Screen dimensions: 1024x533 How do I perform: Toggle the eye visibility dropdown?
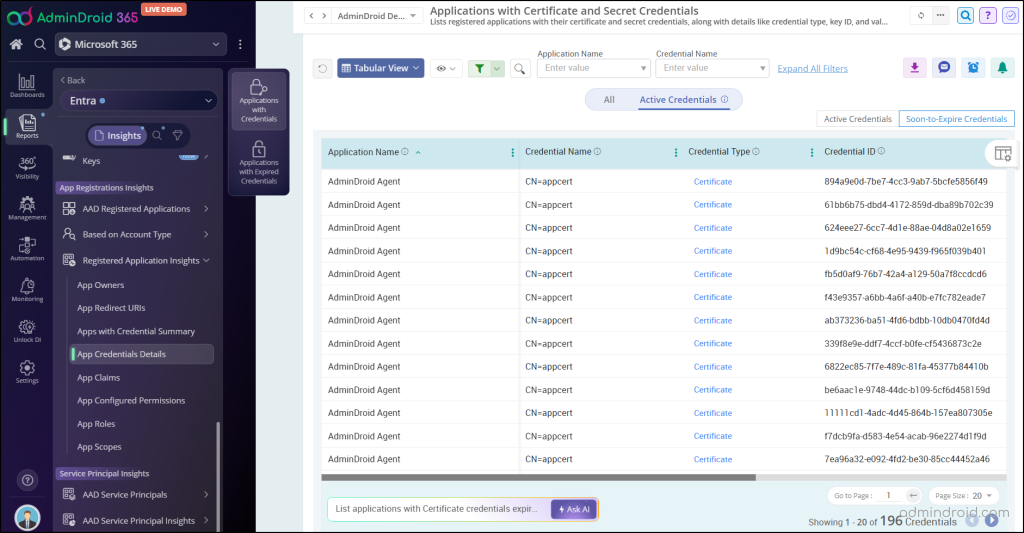point(446,68)
